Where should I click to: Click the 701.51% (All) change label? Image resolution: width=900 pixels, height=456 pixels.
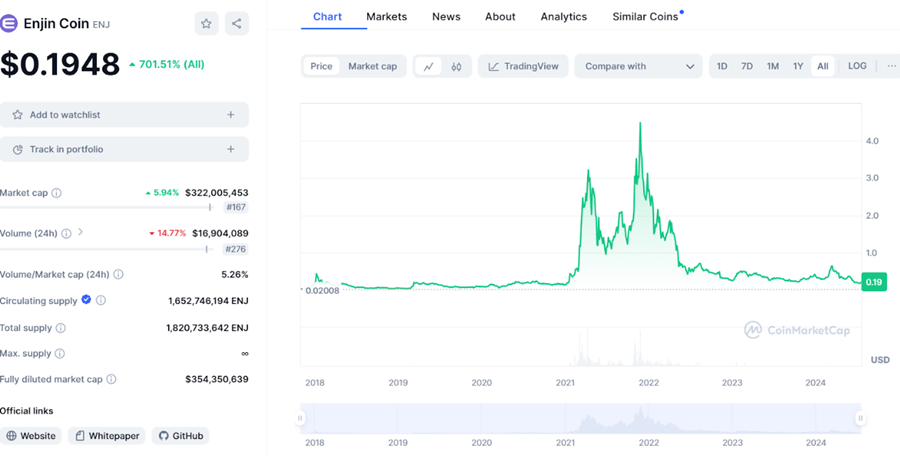166,64
